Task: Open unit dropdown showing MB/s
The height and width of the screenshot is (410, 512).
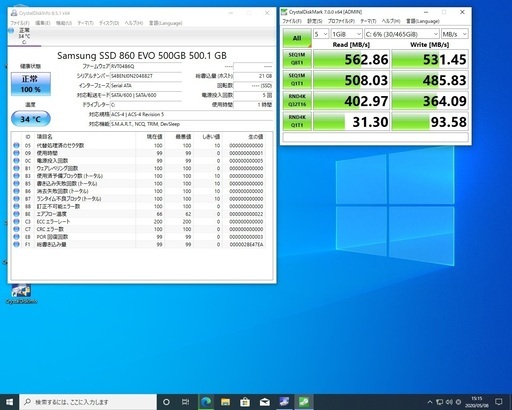Action: (455, 34)
